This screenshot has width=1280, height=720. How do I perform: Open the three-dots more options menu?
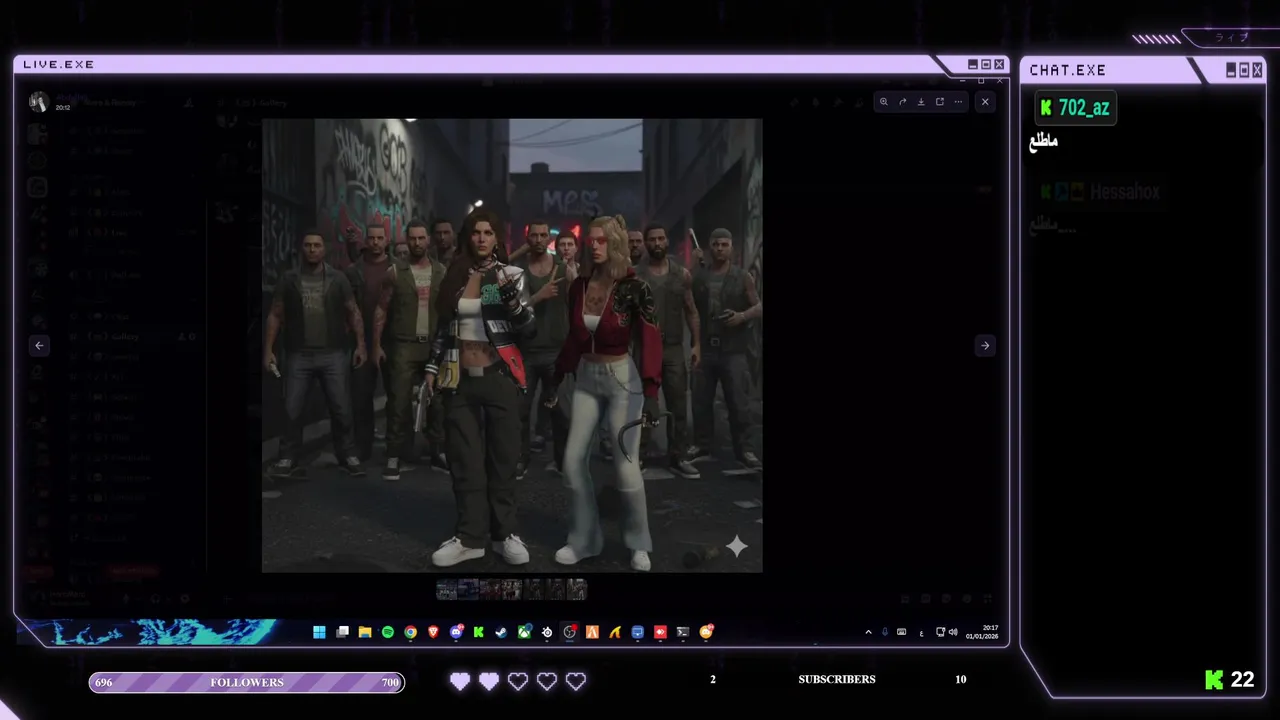[x=958, y=102]
